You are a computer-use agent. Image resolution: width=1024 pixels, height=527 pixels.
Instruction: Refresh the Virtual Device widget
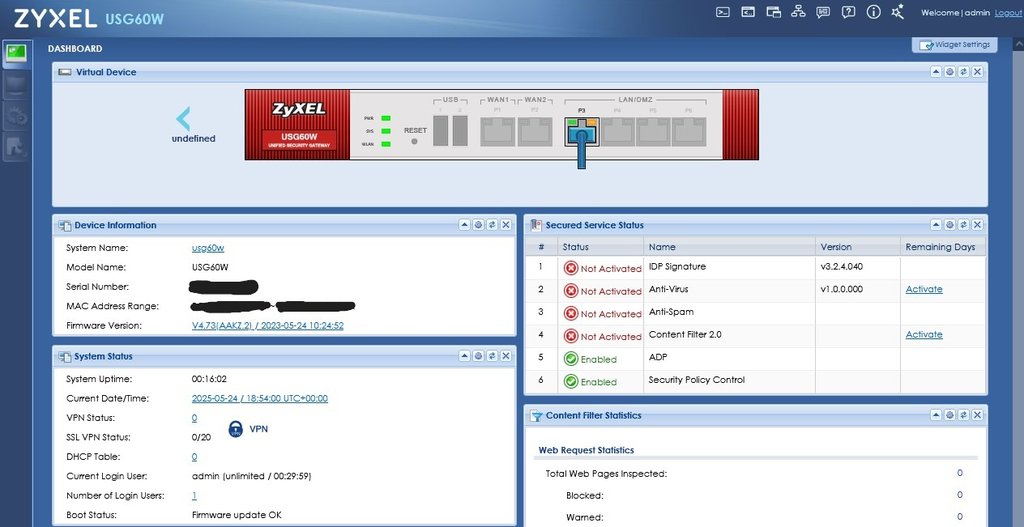963,72
